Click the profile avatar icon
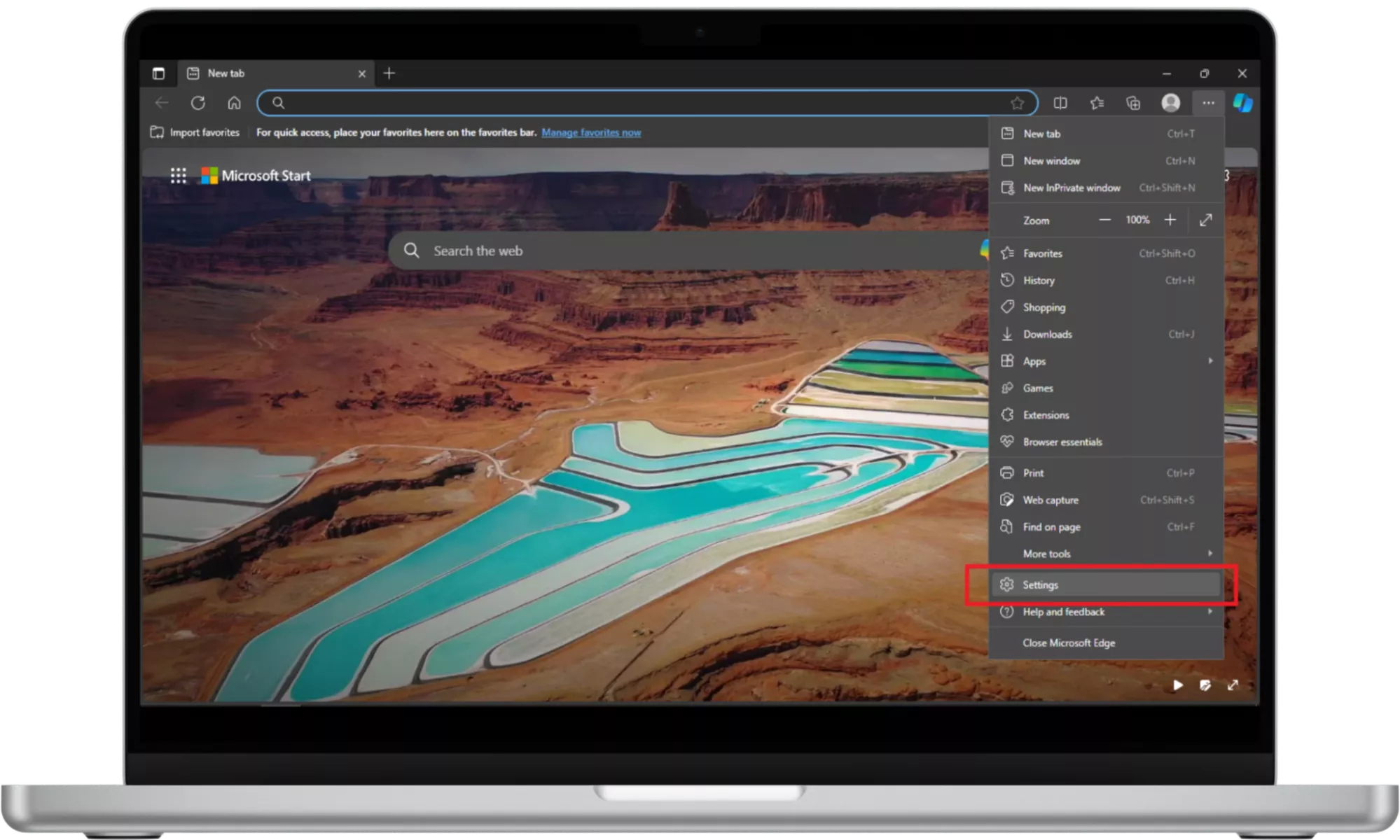The image size is (1400, 840). tap(1170, 103)
